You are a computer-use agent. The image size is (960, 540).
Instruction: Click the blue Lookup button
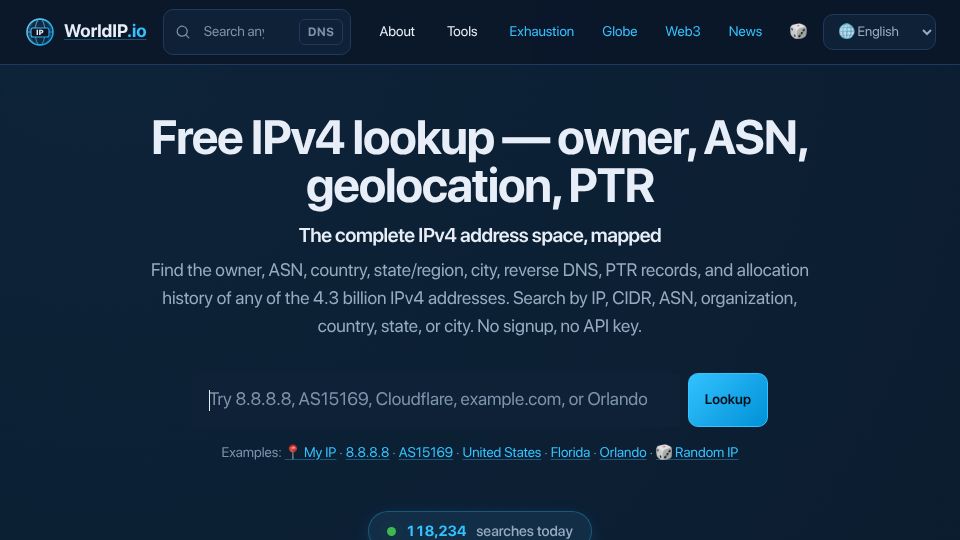point(727,400)
